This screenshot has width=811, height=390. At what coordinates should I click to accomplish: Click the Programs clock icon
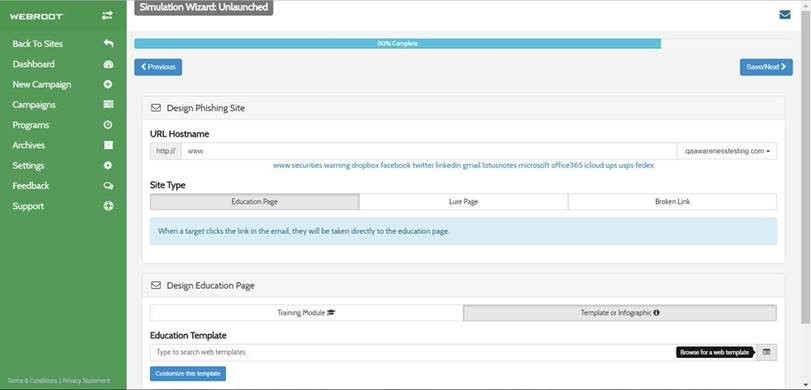pos(108,125)
